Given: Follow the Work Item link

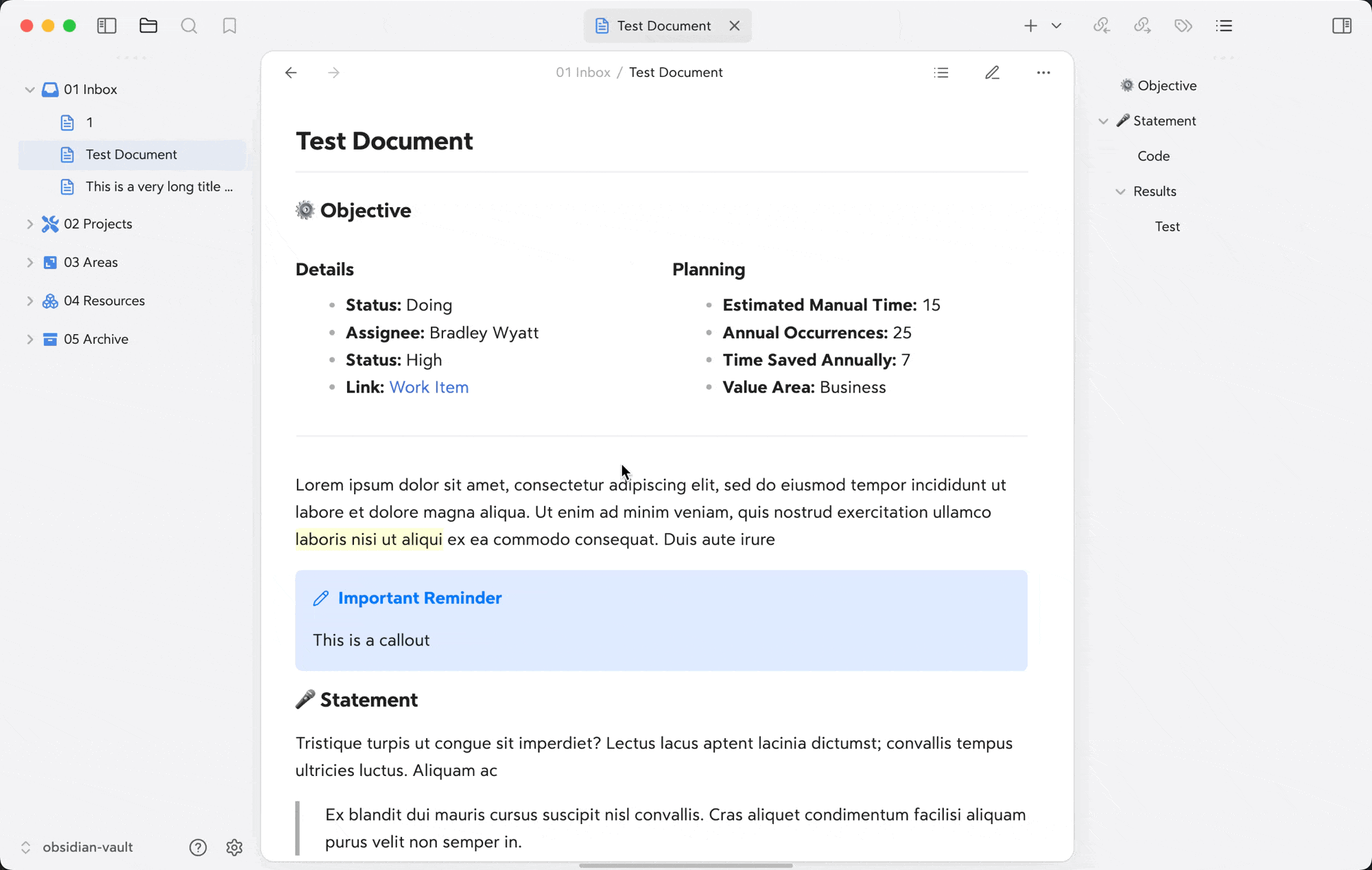Looking at the screenshot, I should click(x=429, y=388).
